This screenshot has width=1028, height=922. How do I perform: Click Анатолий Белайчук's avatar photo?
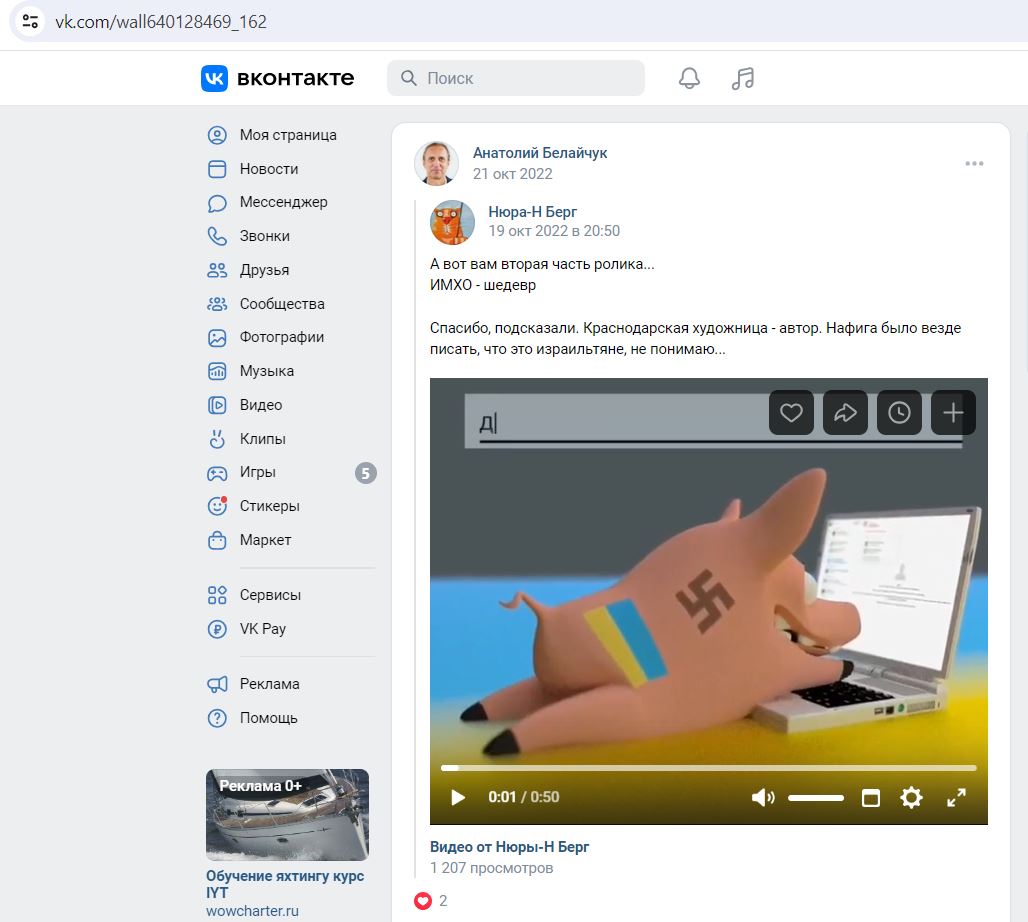pyautogui.click(x=436, y=163)
